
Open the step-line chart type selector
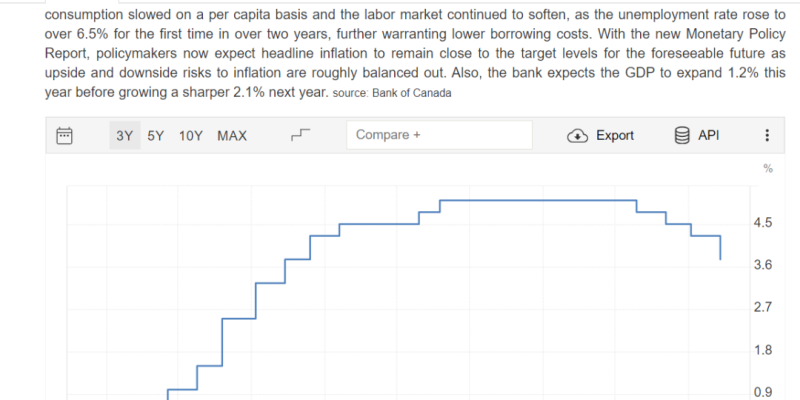301,136
